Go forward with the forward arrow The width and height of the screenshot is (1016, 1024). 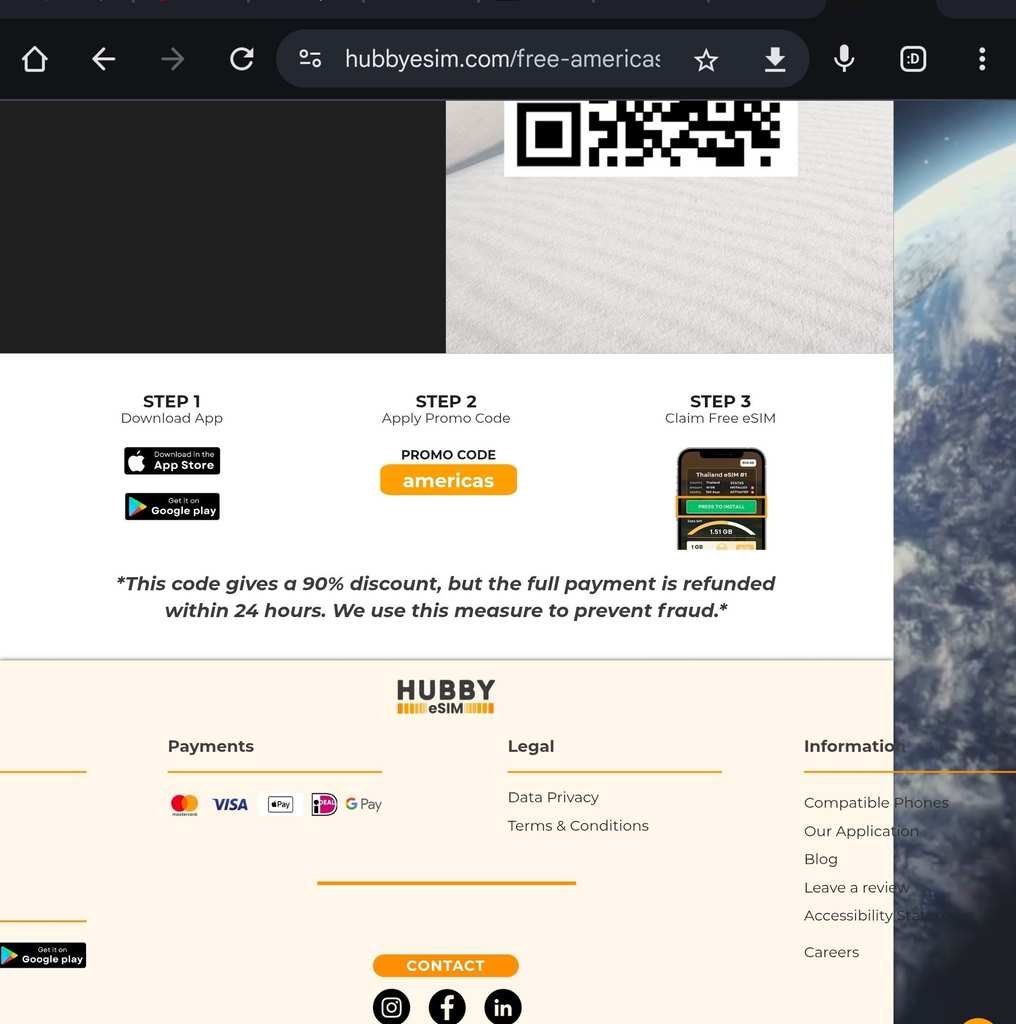[x=172, y=59]
